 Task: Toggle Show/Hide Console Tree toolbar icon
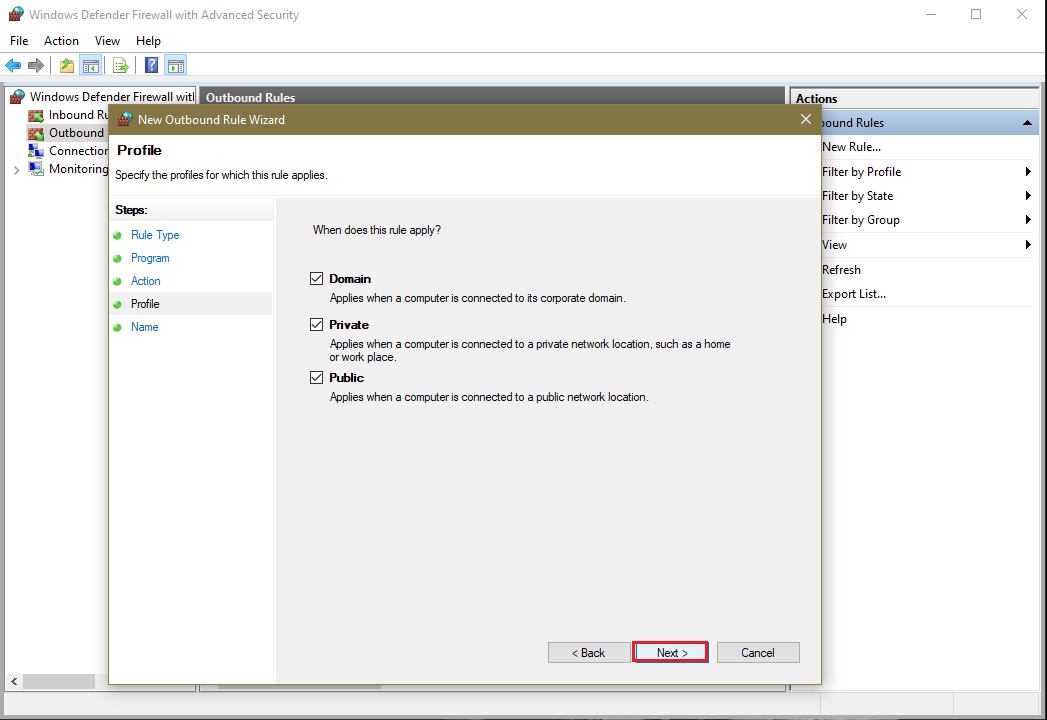pos(91,65)
